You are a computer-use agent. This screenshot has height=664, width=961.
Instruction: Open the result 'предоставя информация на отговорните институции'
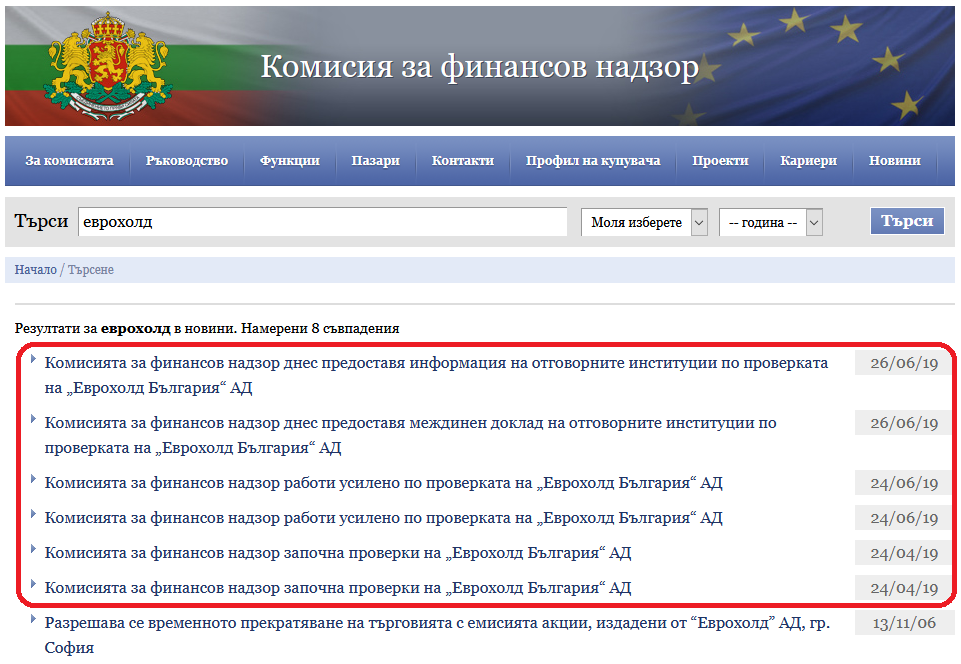pyautogui.click(x=436, y=375)
